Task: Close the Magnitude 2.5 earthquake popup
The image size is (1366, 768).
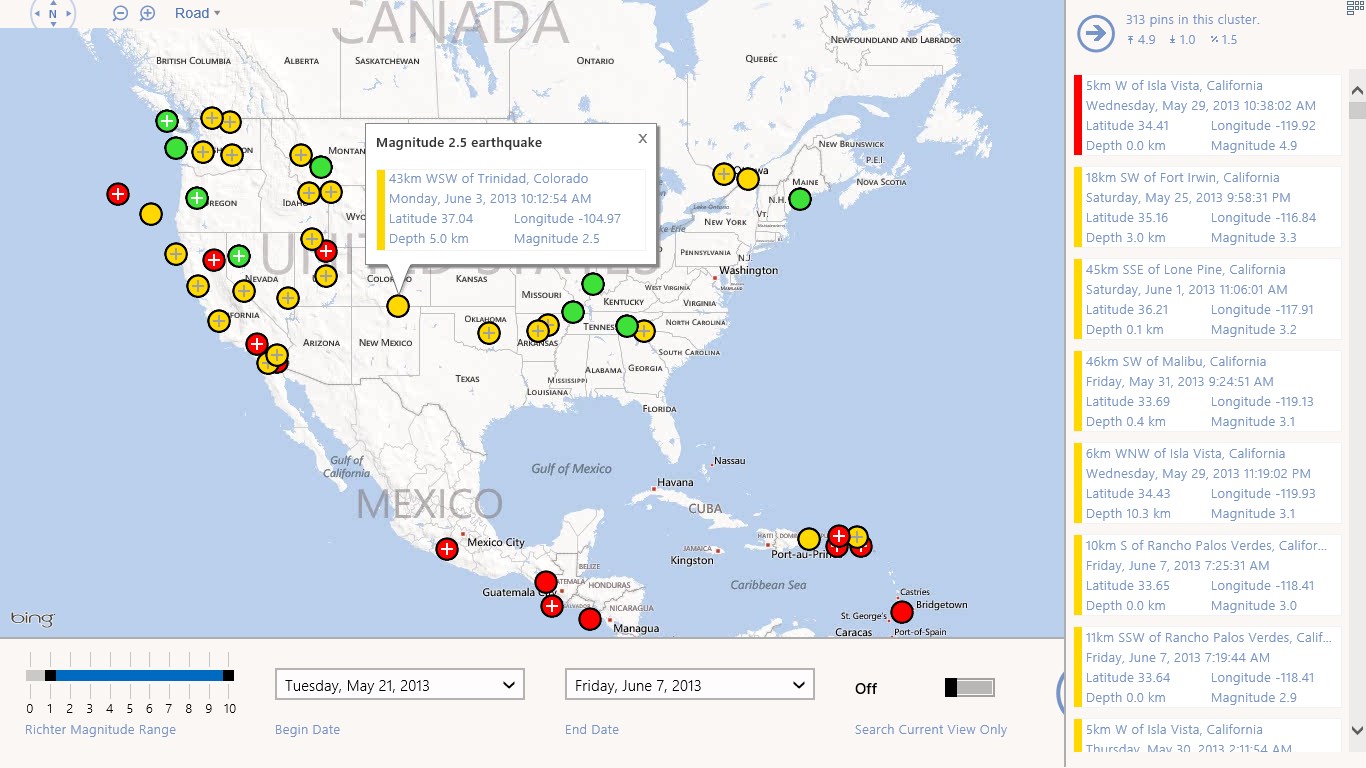Action: pos(641,138)
